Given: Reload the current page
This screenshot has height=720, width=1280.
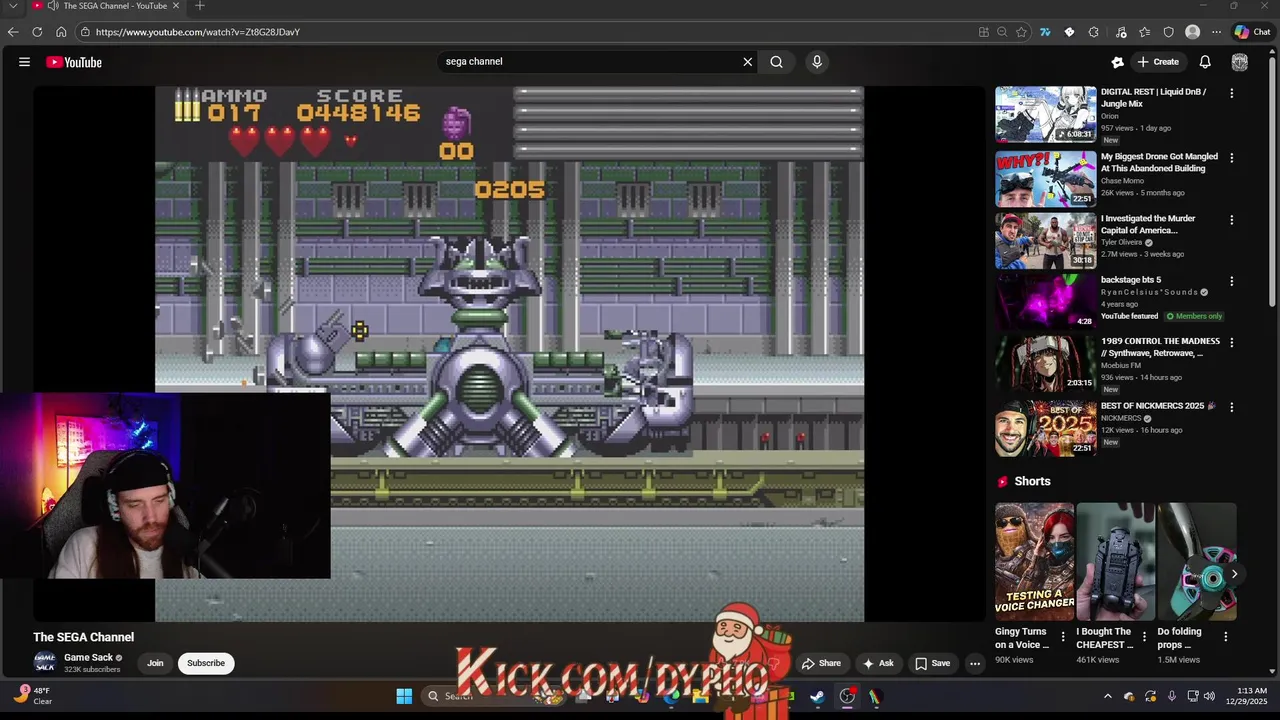Looking at the screenshot, I should pyautogui.click(x=37, y=32).
